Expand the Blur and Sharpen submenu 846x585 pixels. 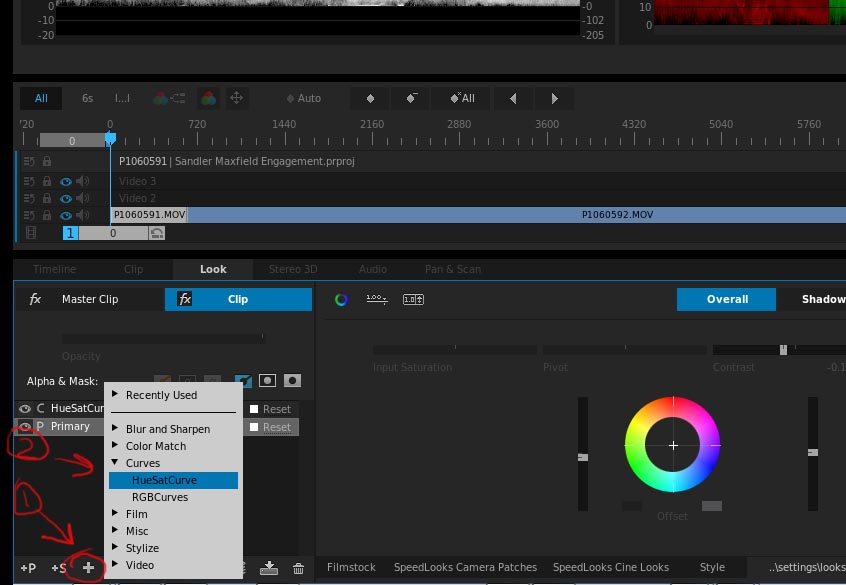click(167, 429)
